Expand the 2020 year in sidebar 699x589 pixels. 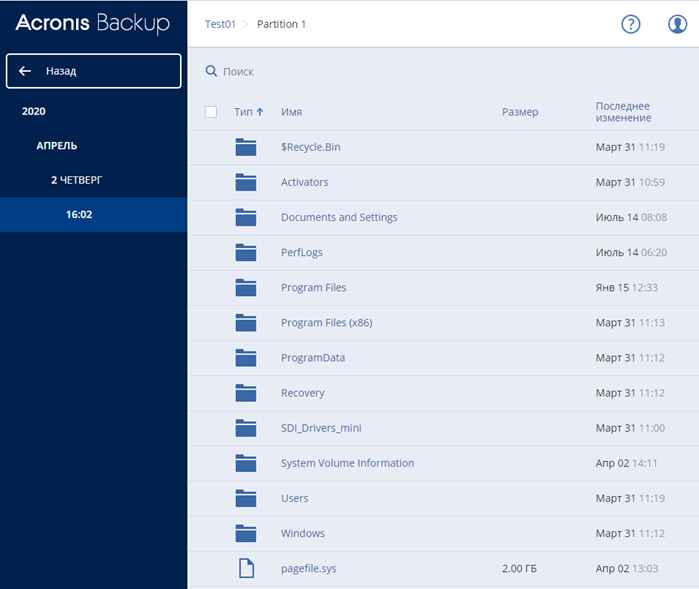[x=34, y=111]
